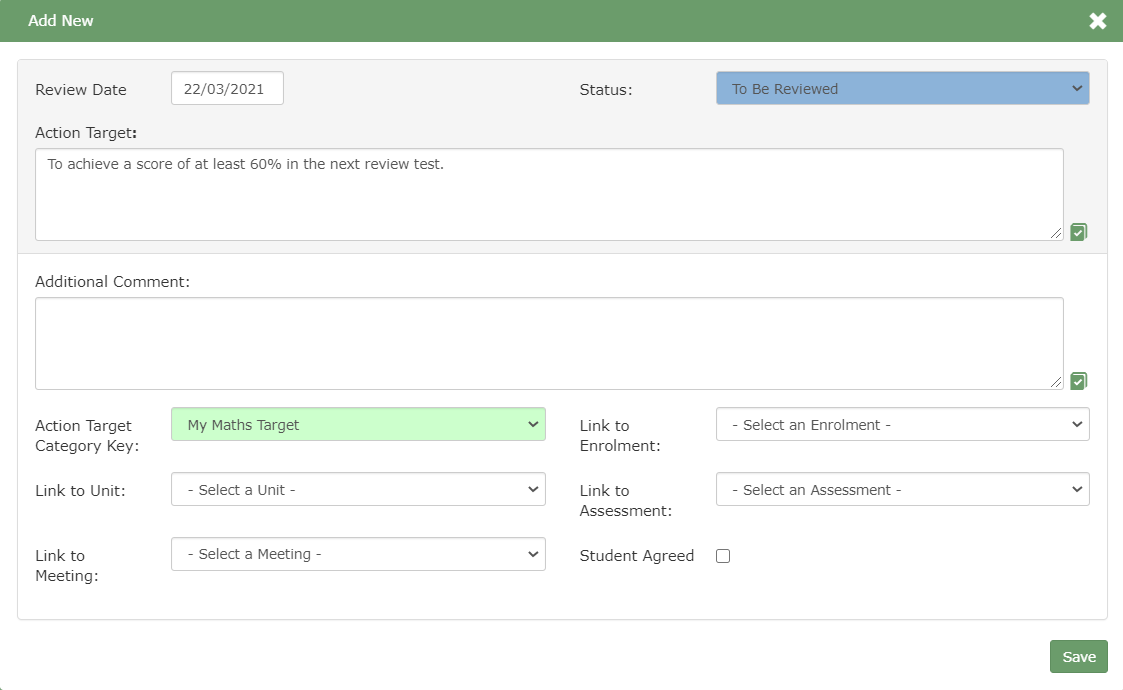Screen dimensions: 1123x690
Task: Close the Add New dialog
Action: tap(1097, 21)
